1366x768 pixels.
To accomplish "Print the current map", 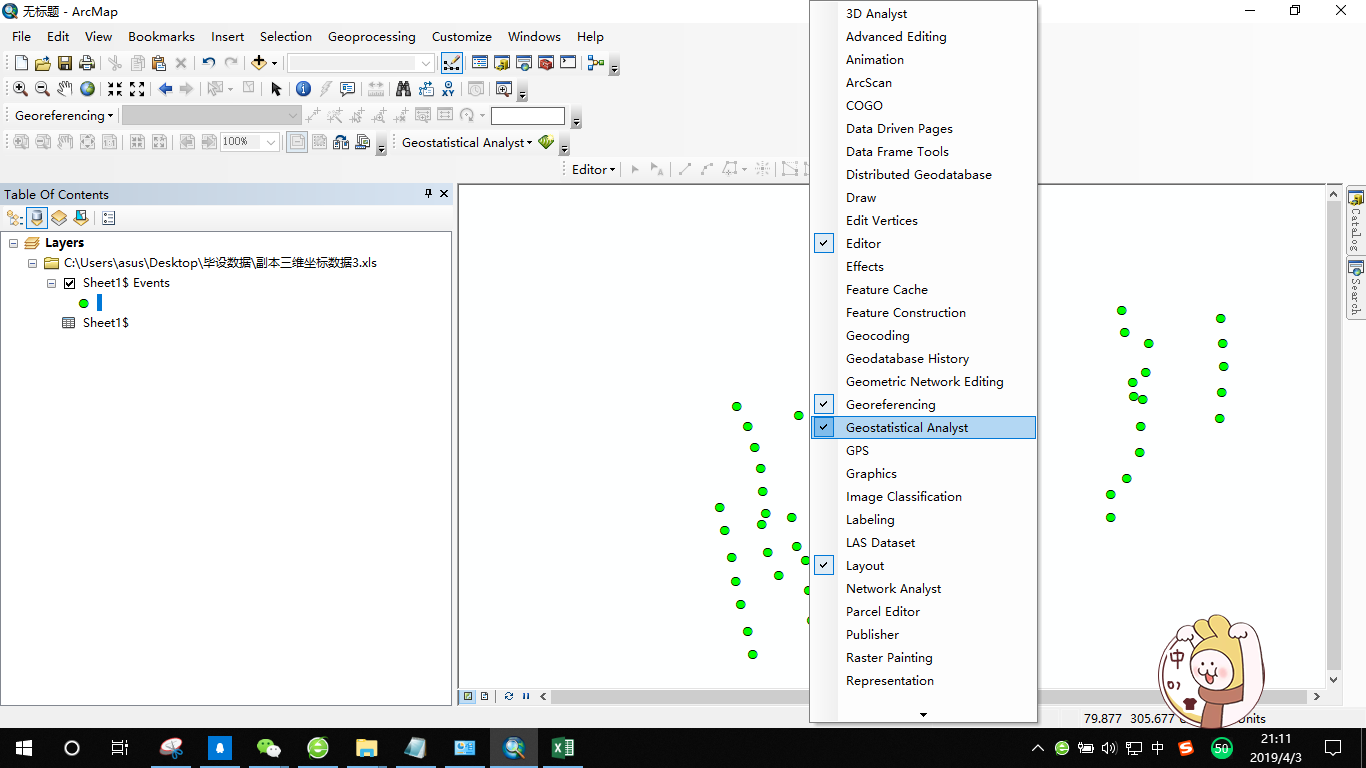I will point(86,63).
